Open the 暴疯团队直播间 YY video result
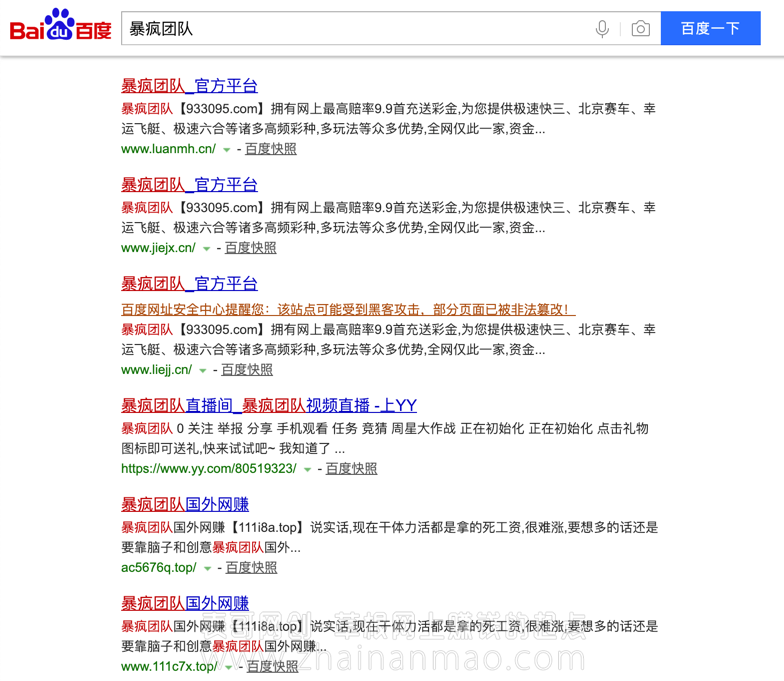 (269, 406)
